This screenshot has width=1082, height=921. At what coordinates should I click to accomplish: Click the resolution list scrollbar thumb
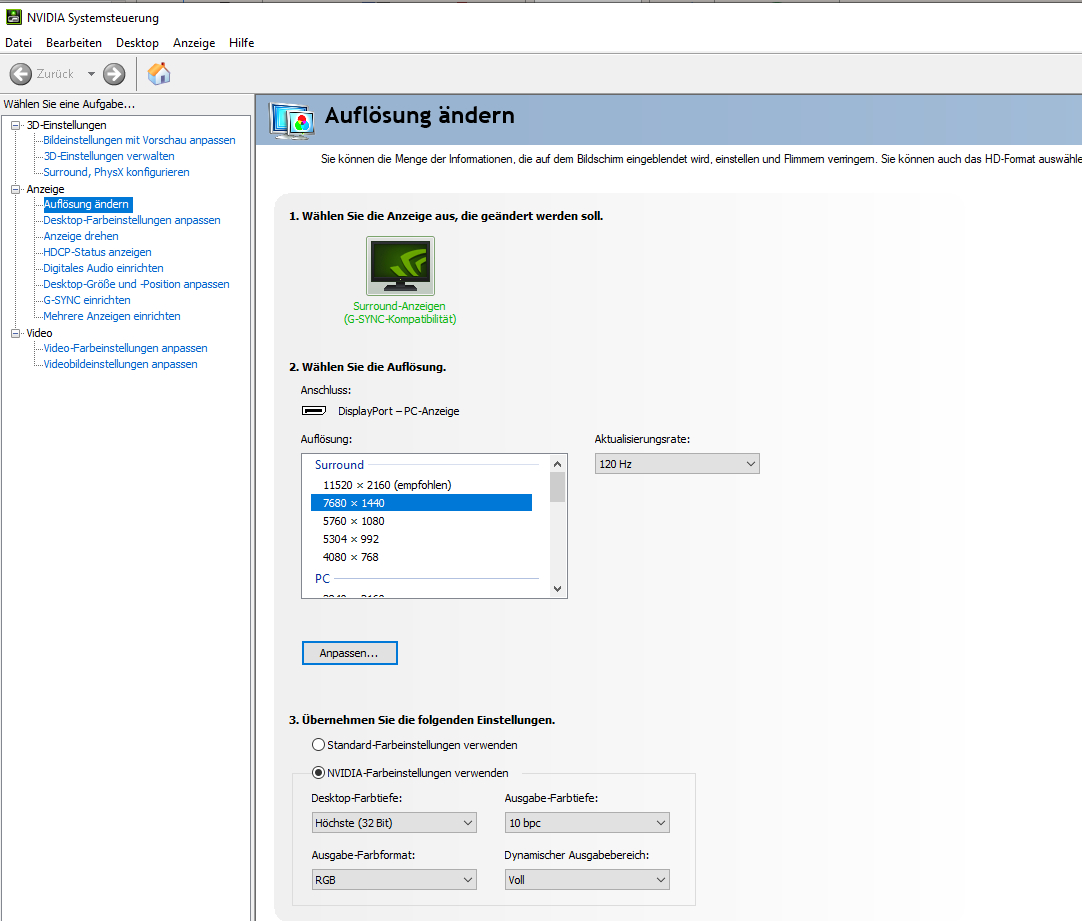click(558, 487)
